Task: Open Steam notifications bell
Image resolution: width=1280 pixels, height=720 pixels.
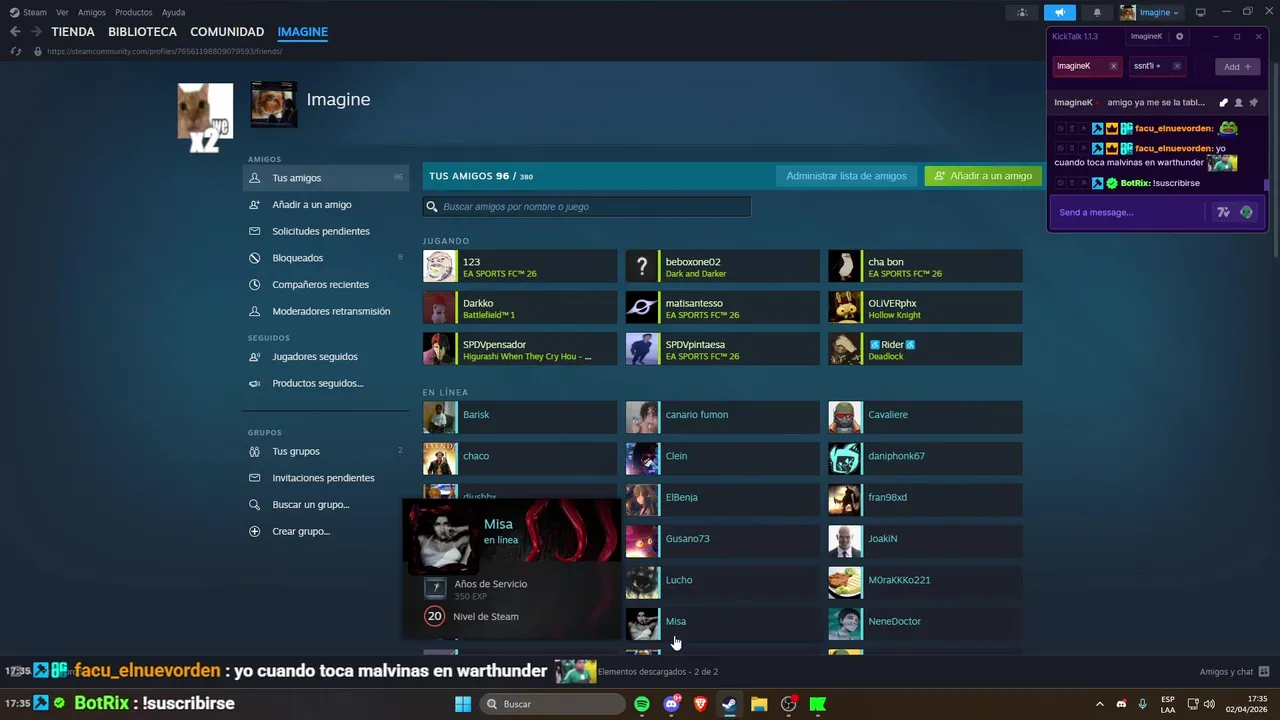Action: (x=1097, y=12)
